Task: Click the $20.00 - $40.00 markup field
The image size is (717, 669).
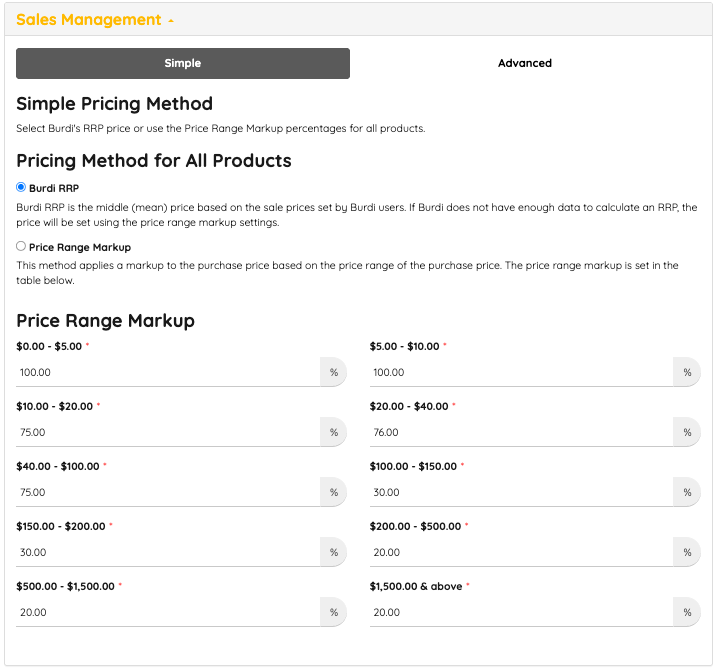Action: pos(521,432)
